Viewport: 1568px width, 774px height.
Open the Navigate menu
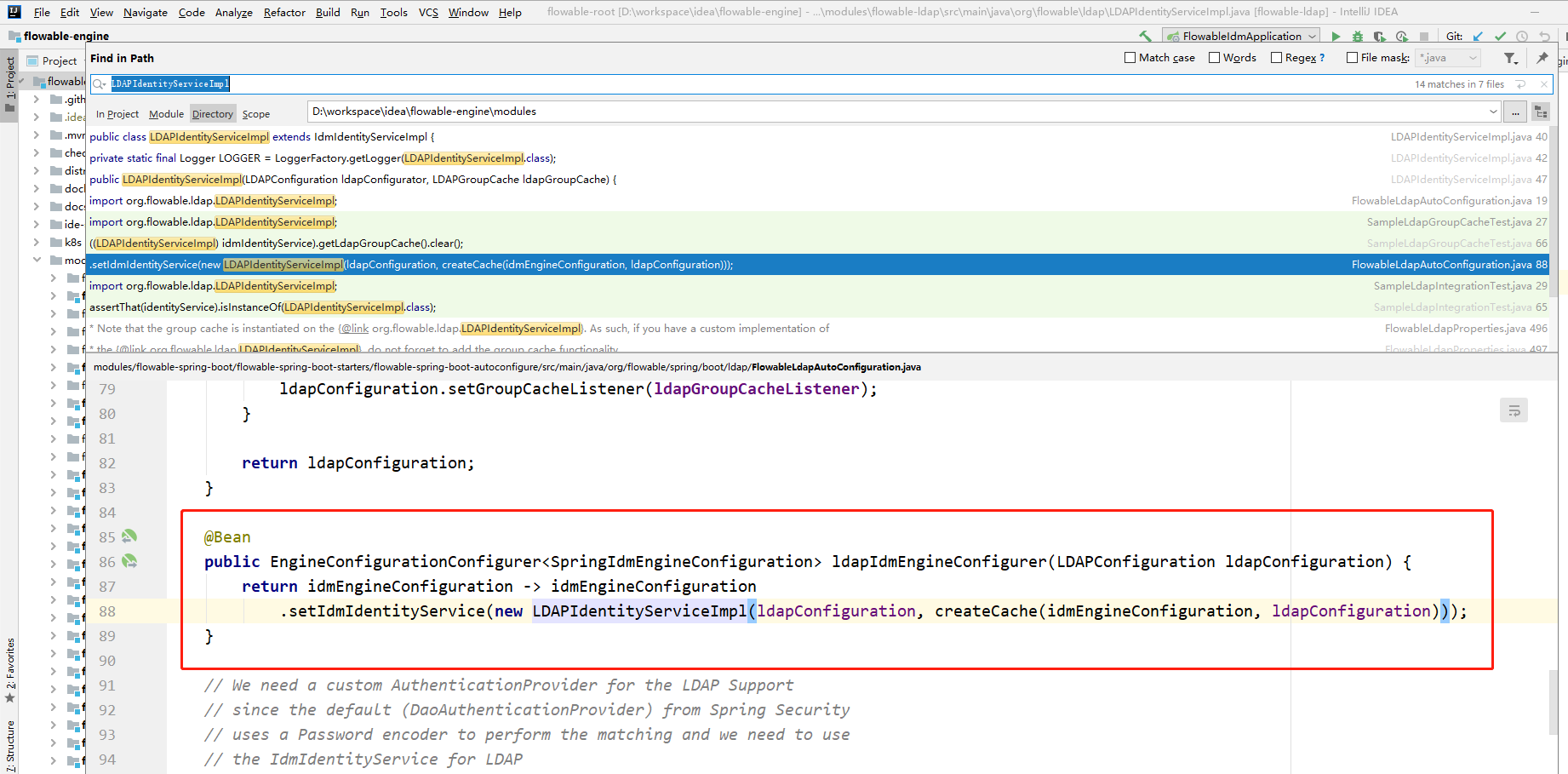pos(146,12)
